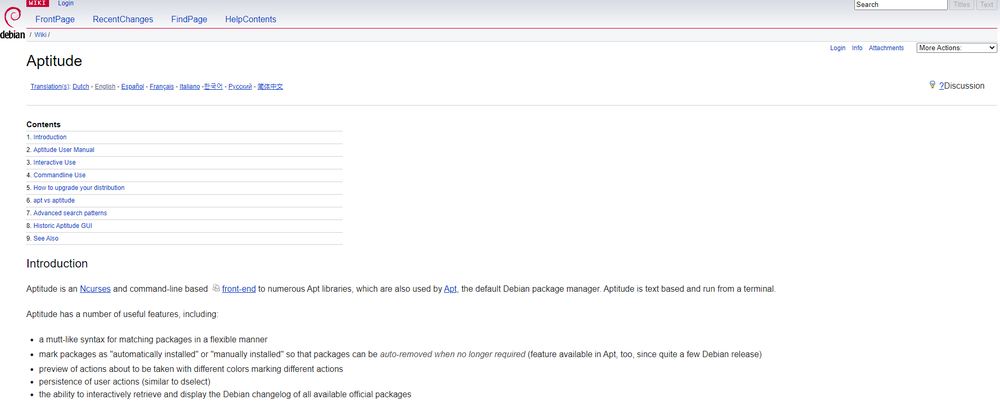Screen dimensions: 1000x401
Task: Click the Translation(s) link
Action: (x=50, y=87)
